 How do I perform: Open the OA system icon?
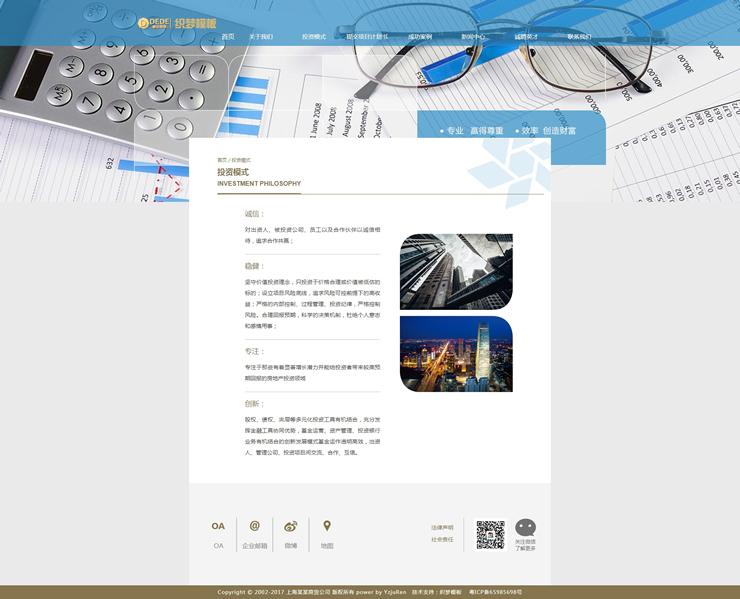point(218,526)
